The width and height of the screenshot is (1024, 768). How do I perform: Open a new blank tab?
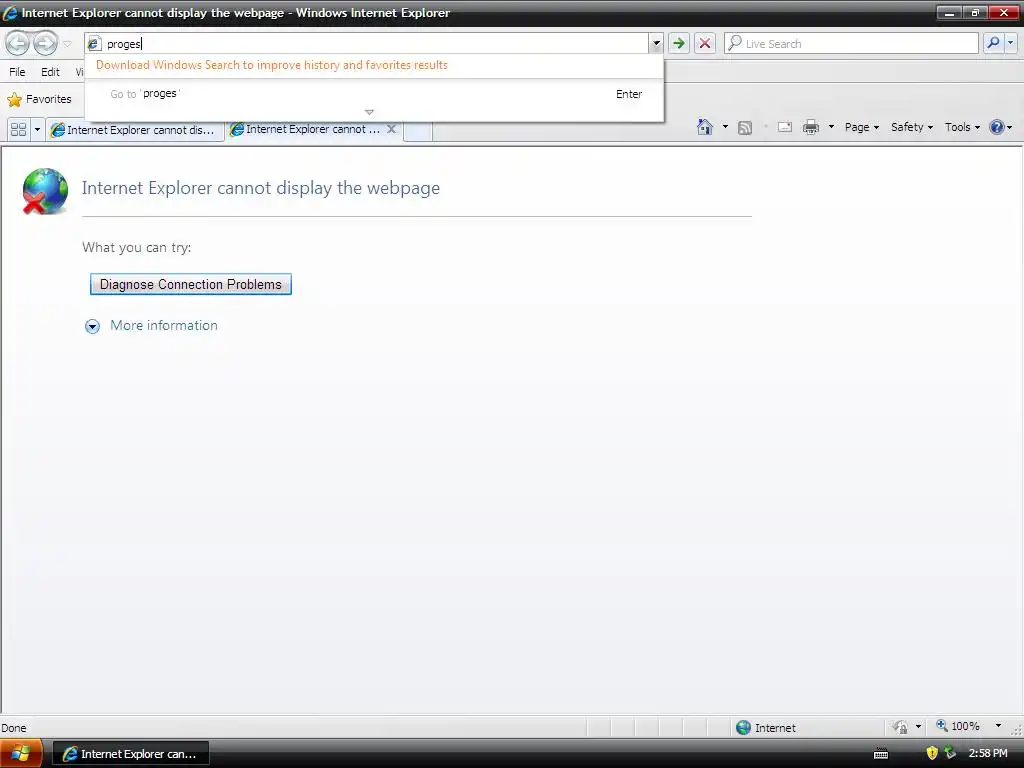(418, 130)
